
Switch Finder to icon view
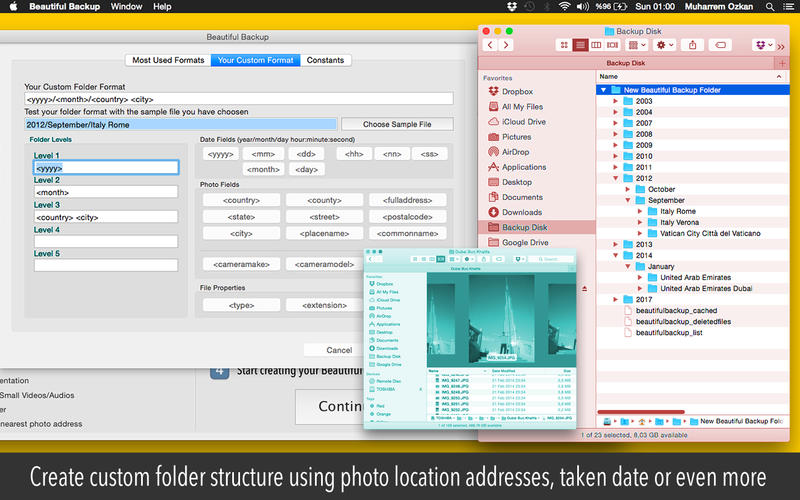tap(564, 45)
